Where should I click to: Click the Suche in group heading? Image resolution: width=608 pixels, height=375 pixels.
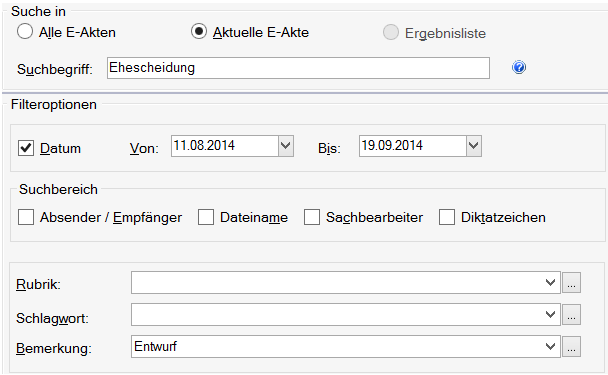[38, 11]
